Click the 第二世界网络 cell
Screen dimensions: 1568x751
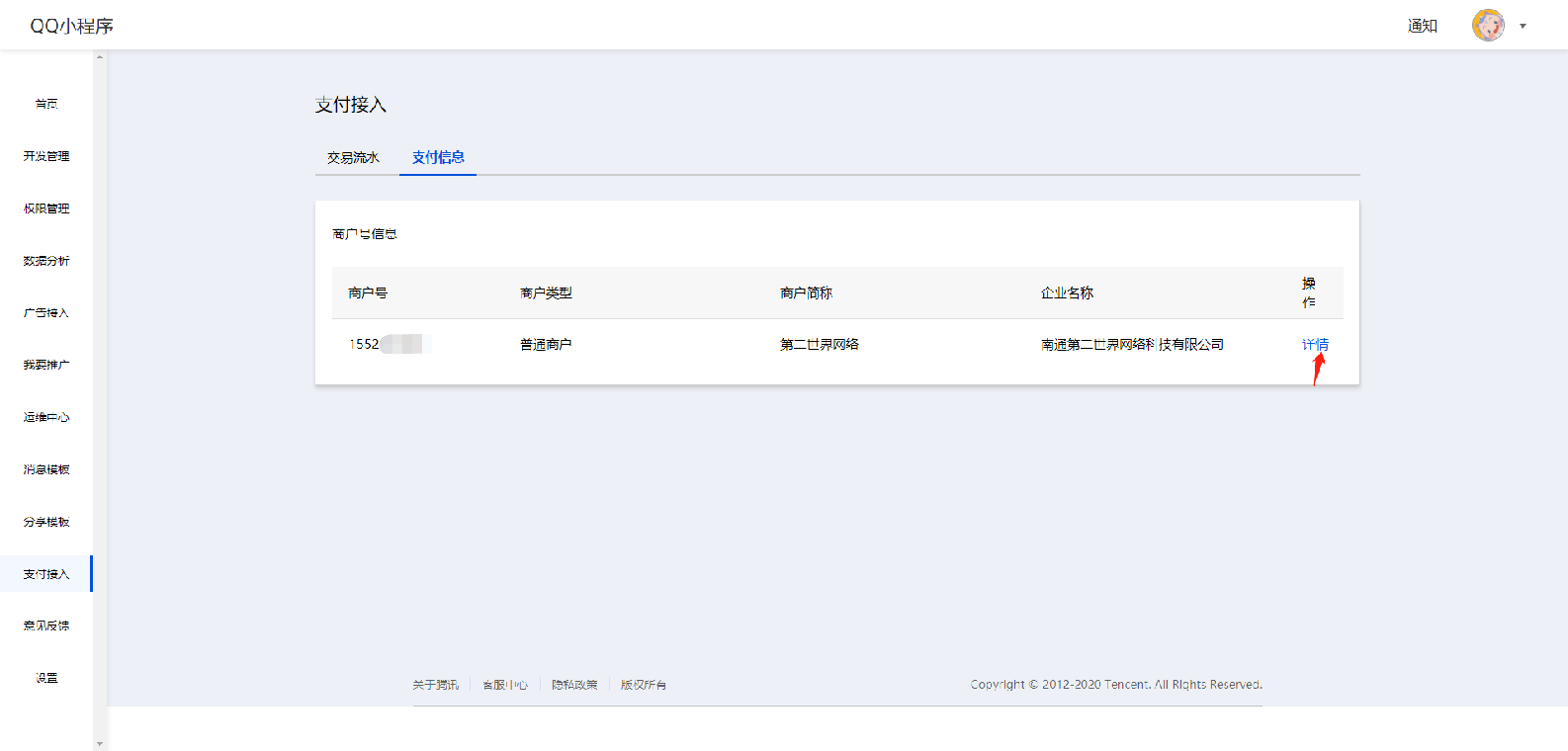(820, 344)
